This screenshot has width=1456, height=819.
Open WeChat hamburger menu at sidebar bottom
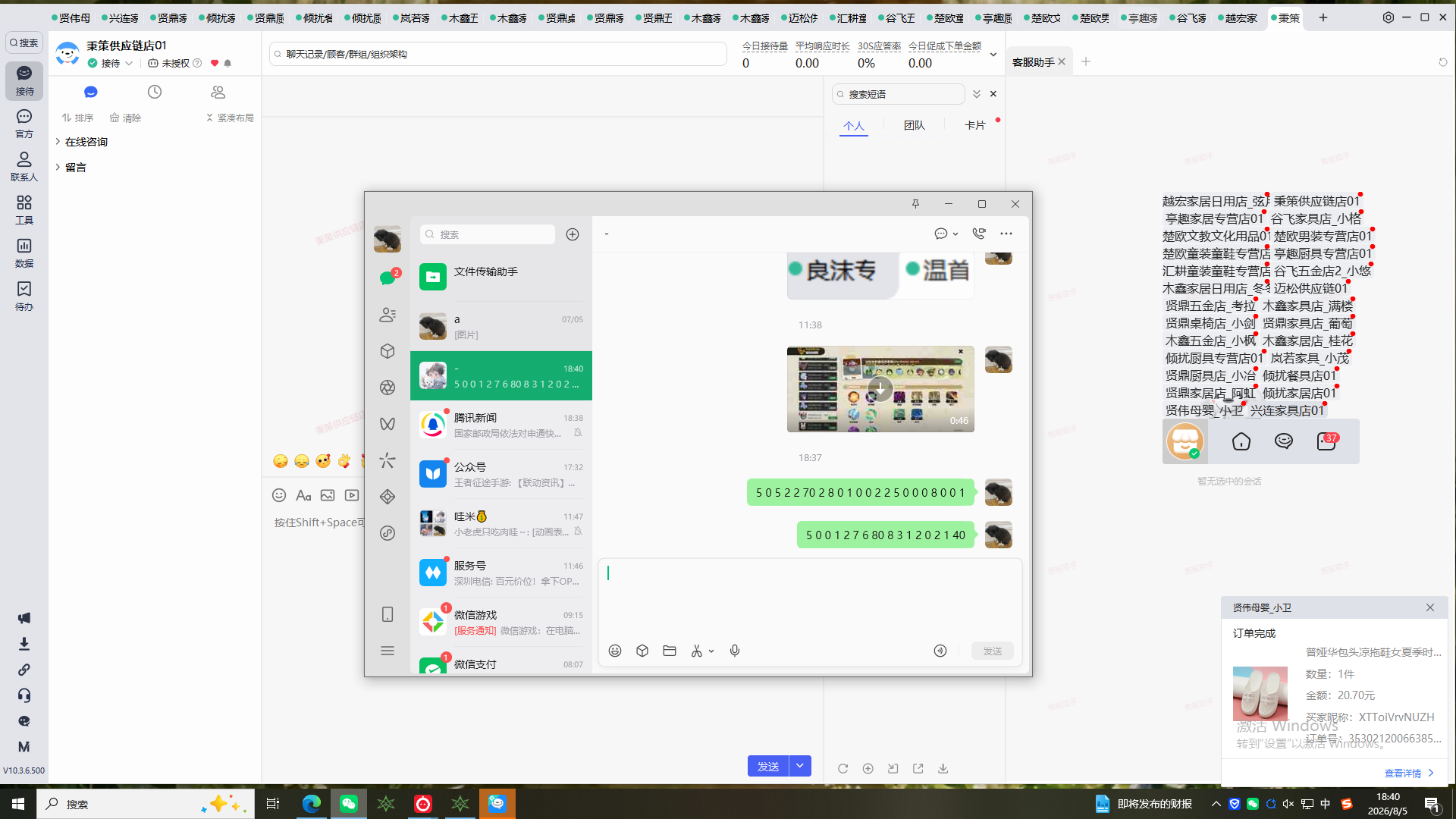click(388, 651)
